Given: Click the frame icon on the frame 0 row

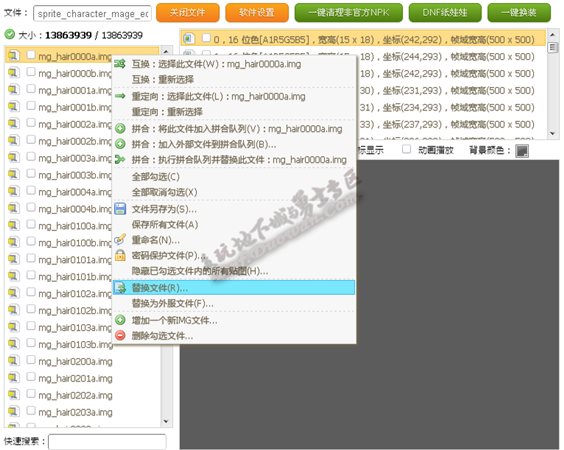Looking at the screenshot, I should 188,38.
